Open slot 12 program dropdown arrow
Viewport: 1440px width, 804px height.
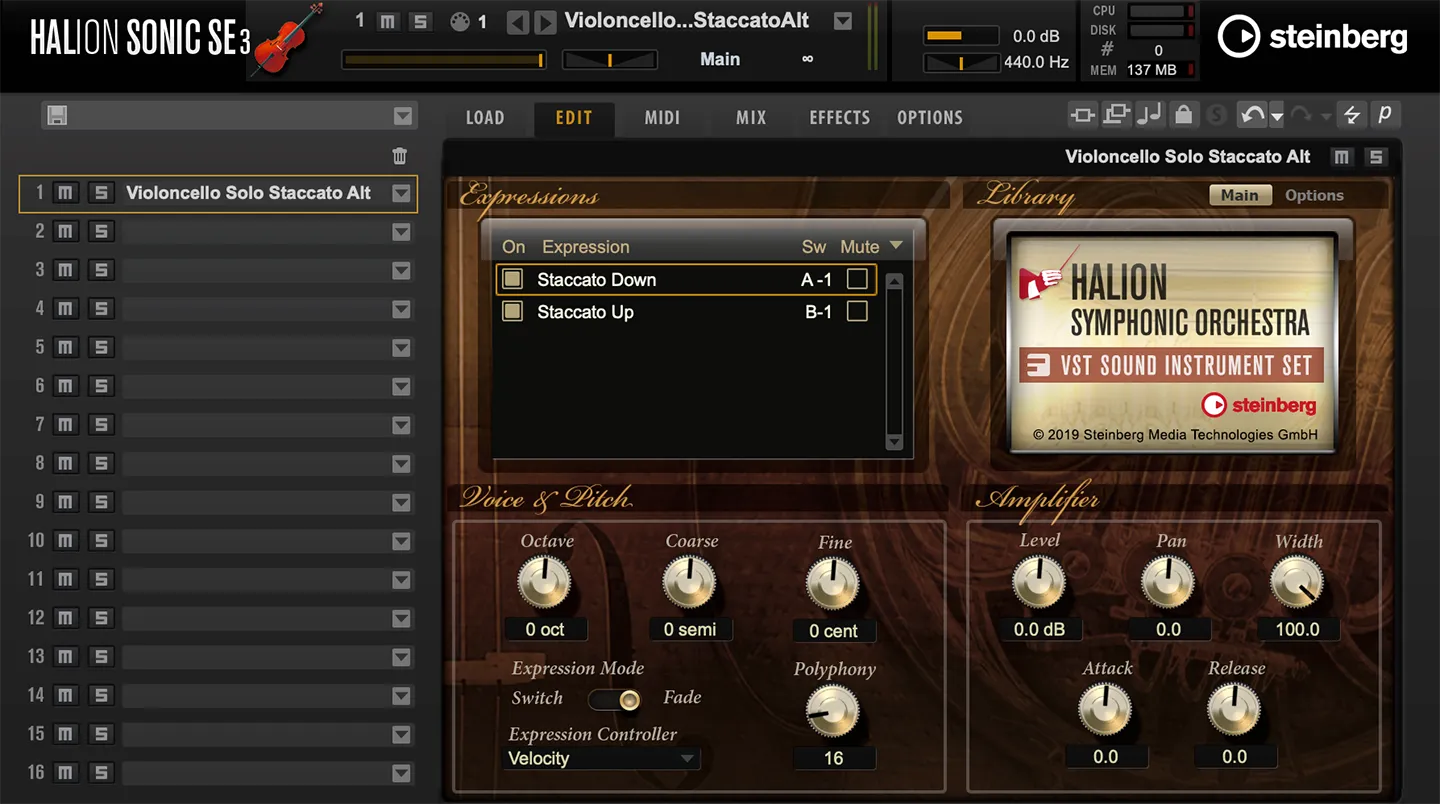401,619
